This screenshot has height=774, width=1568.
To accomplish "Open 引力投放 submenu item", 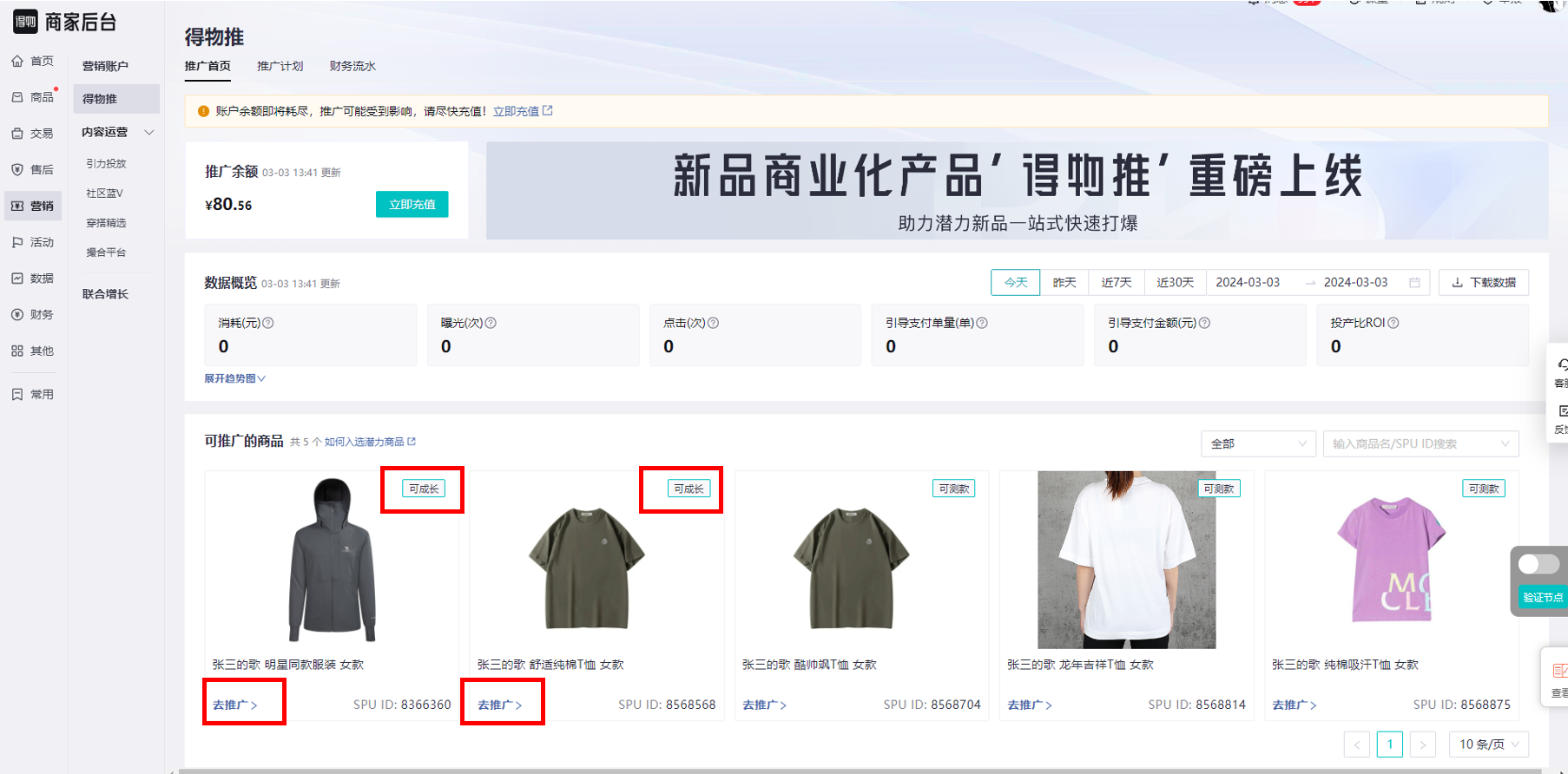I will [x=106, y=164].
